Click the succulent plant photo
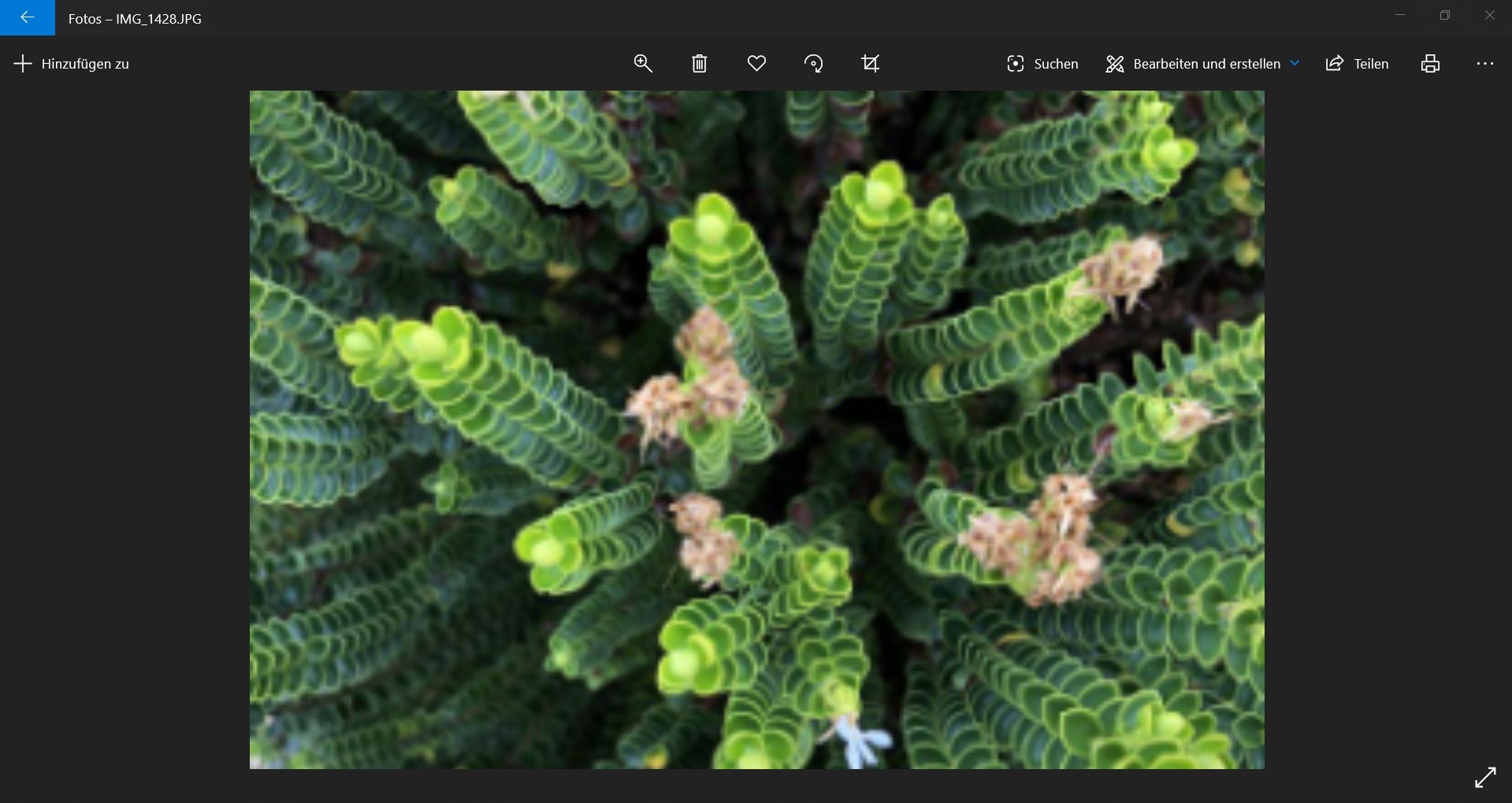 click(757, 429)
